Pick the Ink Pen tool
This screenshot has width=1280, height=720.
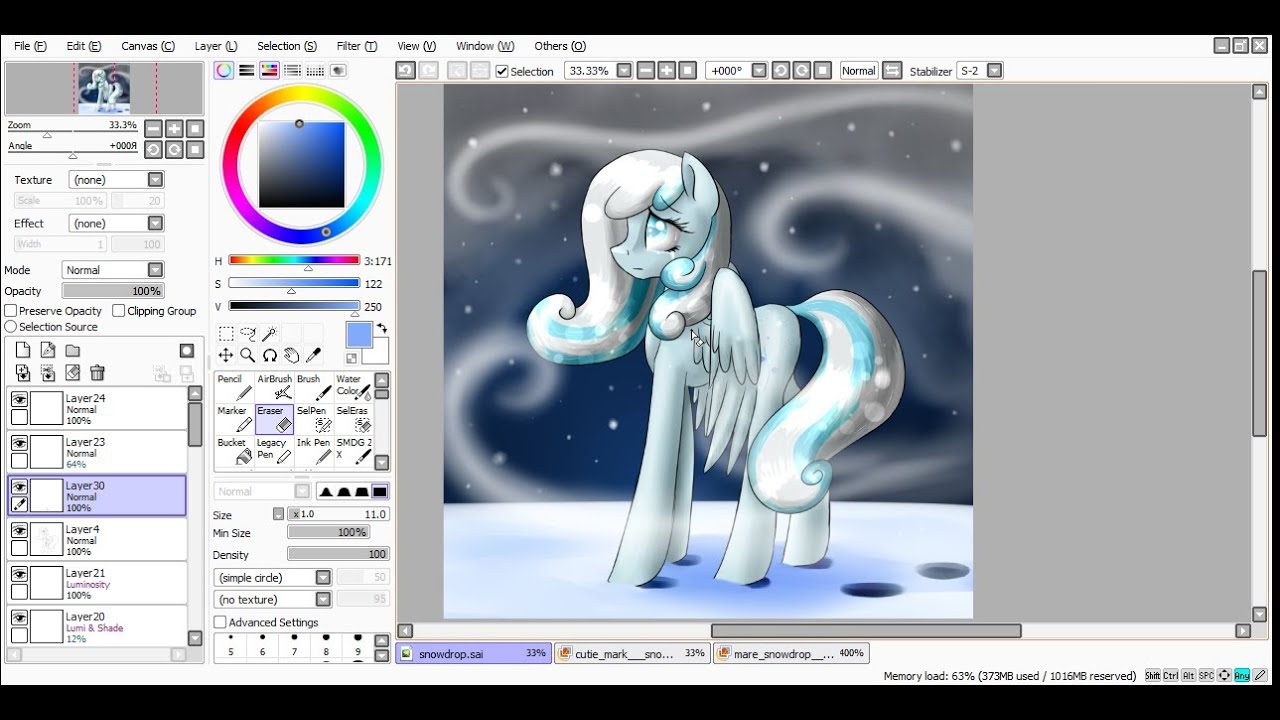click(x=314, y=450)
